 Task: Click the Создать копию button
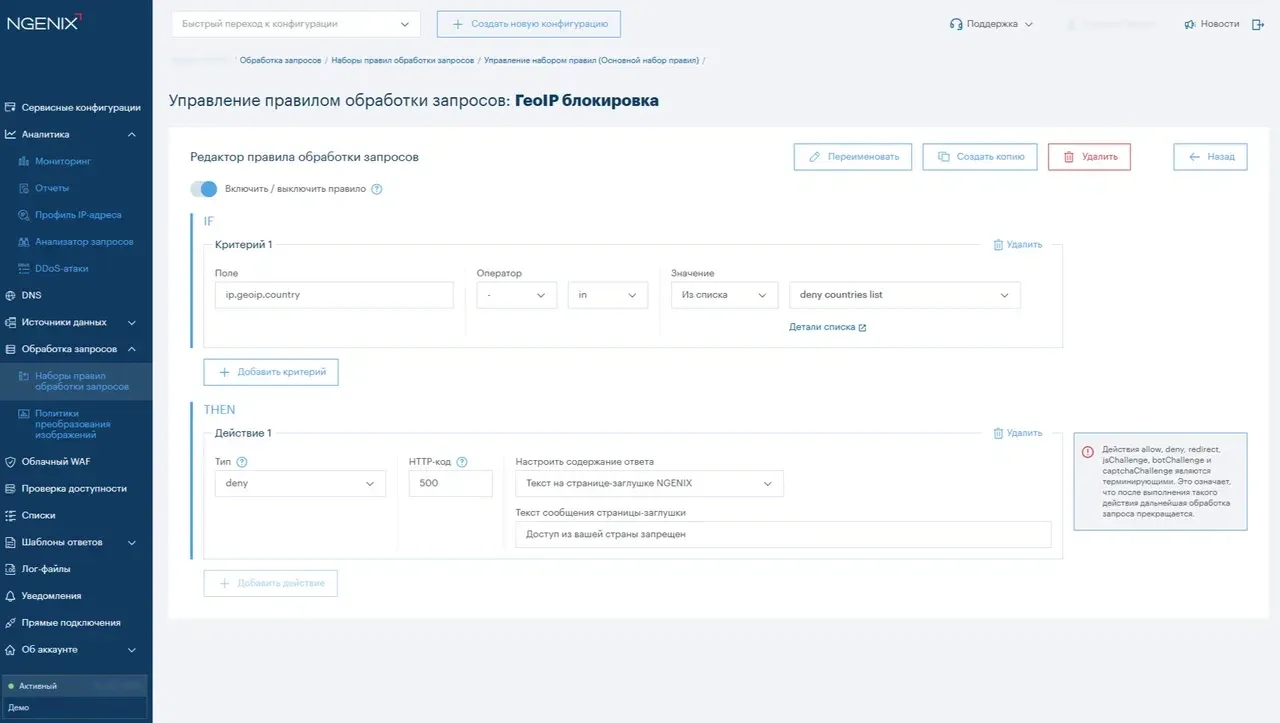[x=980, y=157]
